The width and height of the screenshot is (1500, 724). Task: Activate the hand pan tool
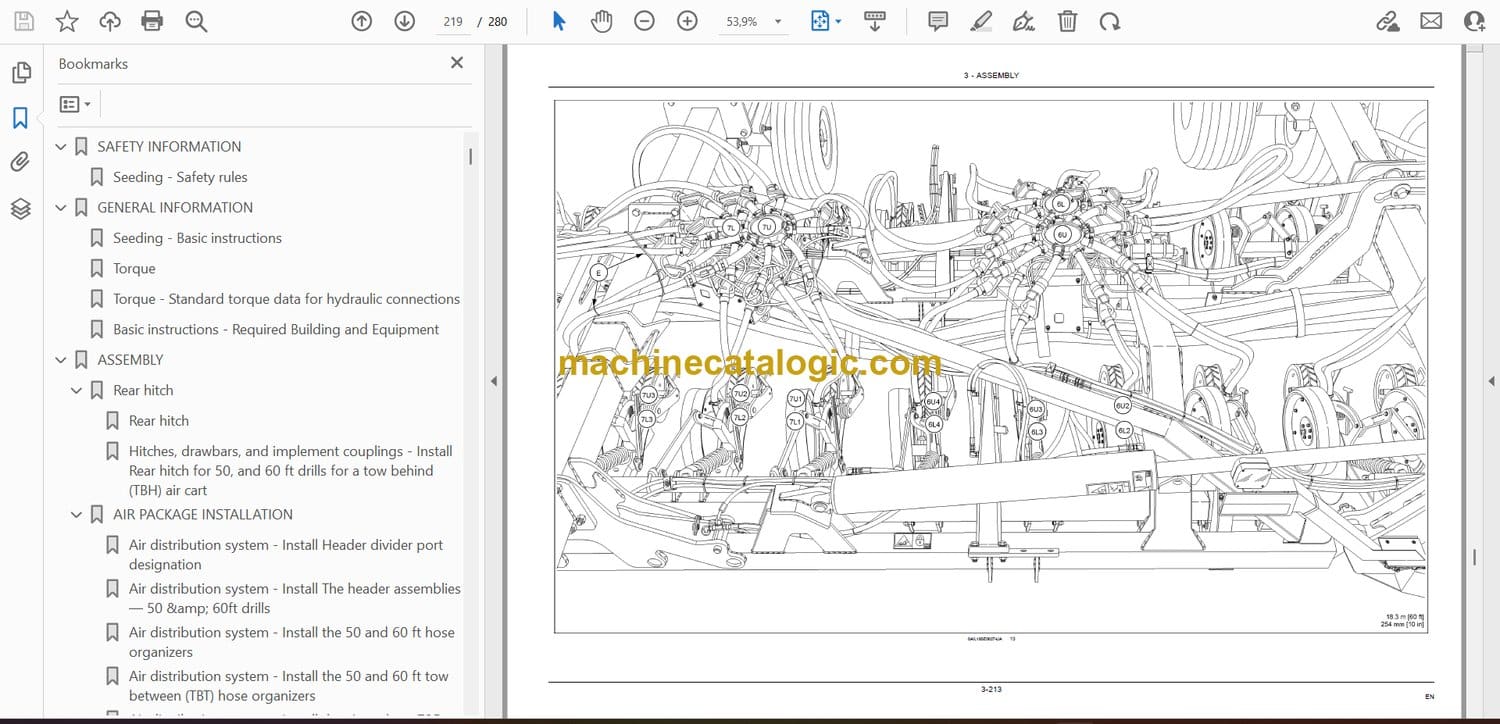tap(601, 21)
